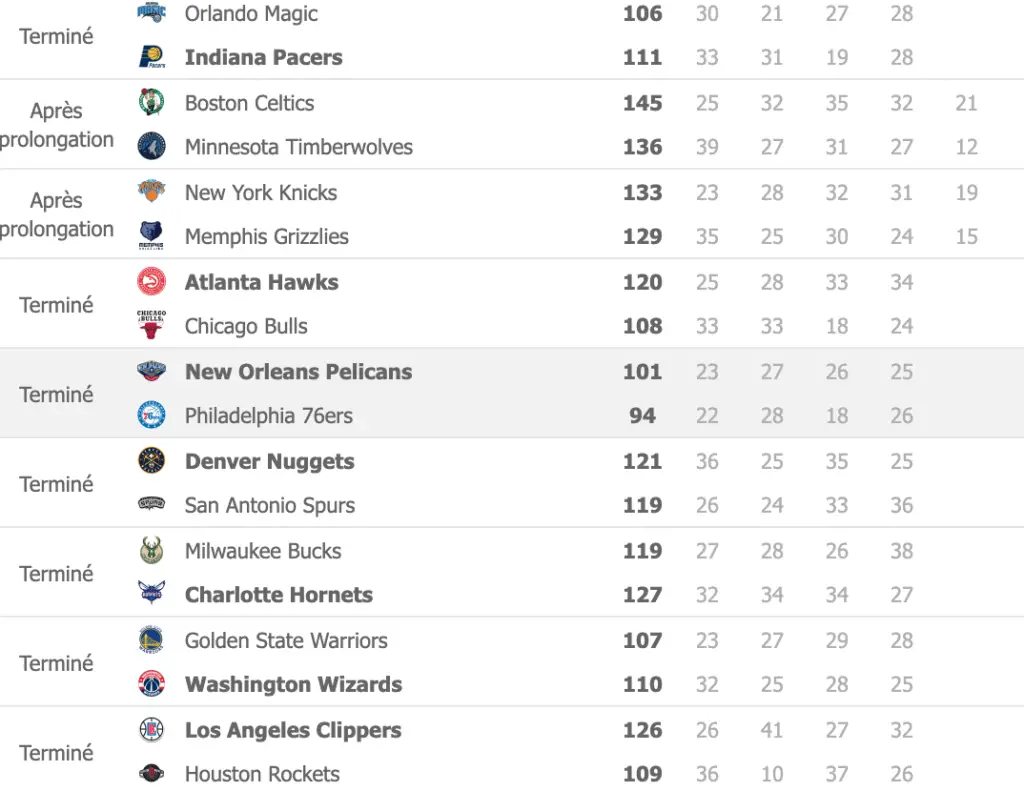Click the Milwaukee Bucks logo
This screenshot has width=1024, height=791.
151,551
